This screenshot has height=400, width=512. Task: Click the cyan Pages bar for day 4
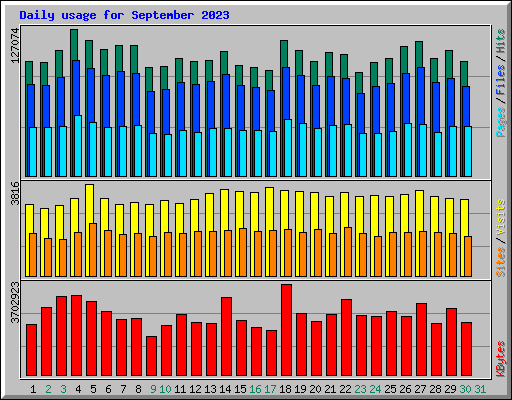pyautogui.click(x=78, y=146)
